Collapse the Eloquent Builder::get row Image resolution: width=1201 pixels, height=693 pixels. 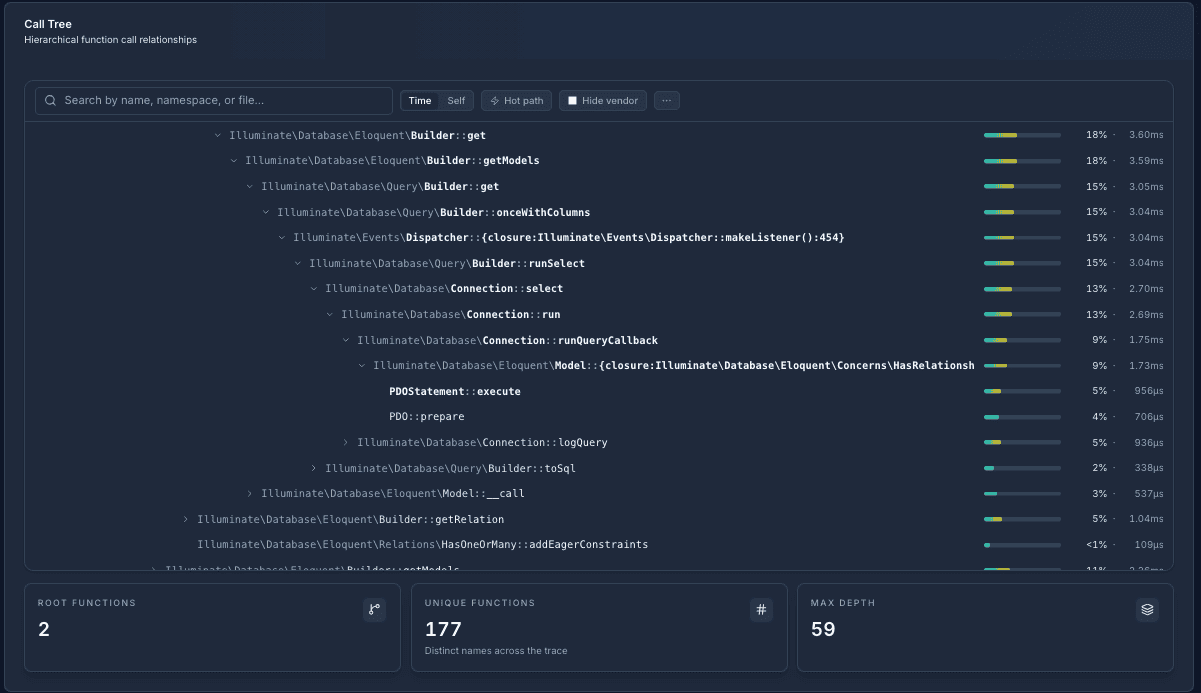tap(217, 135)
